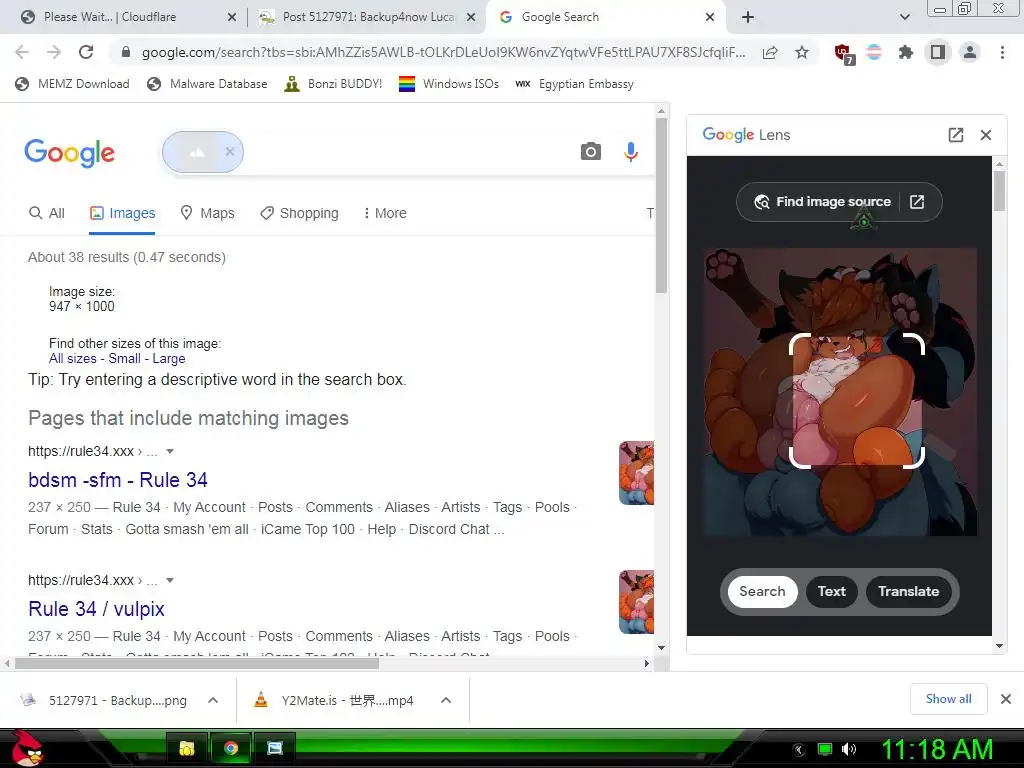
Task: Open Google Lens in a new tab
Action: point(955,135)
